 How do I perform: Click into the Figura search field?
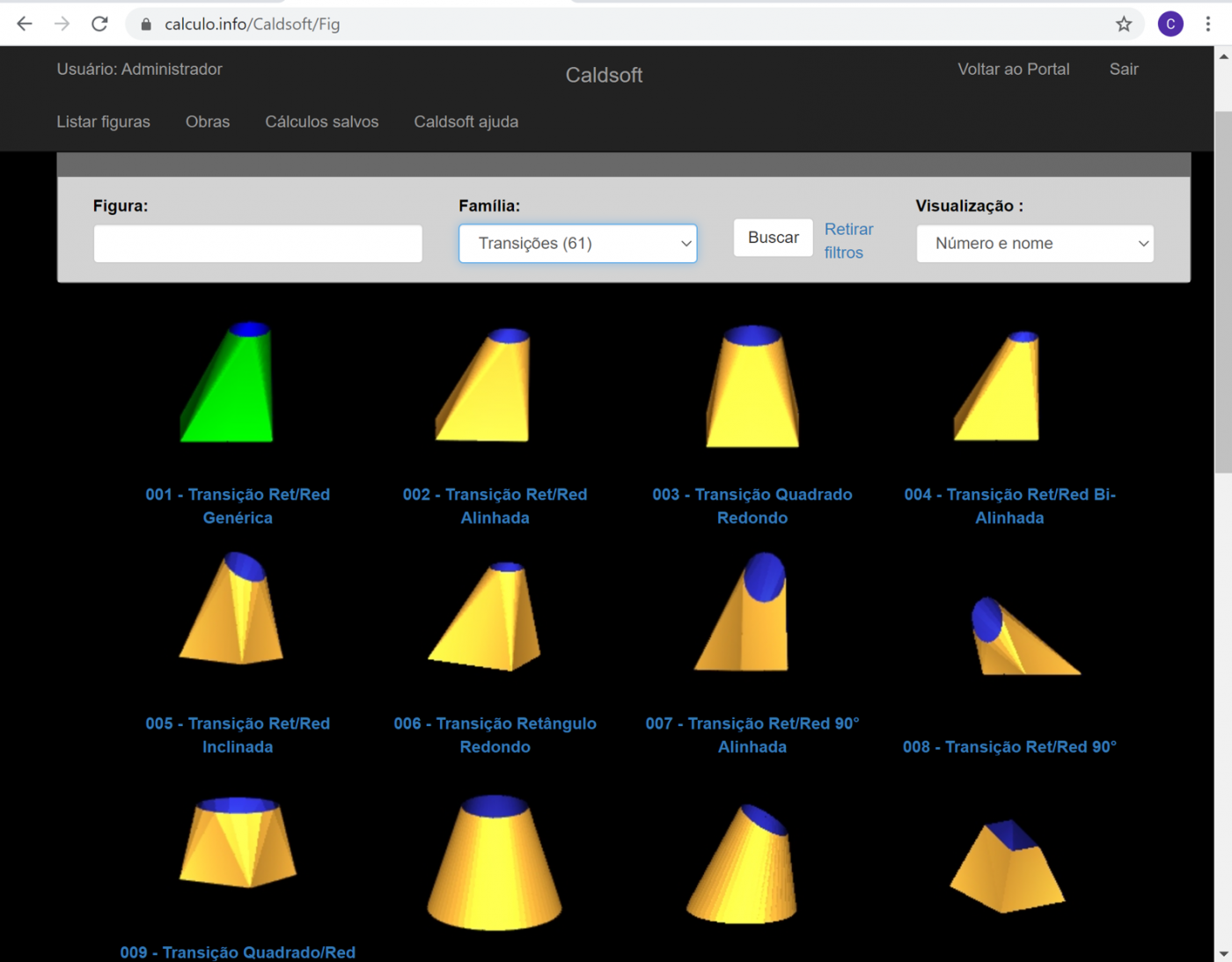click(x=258, y=244)
